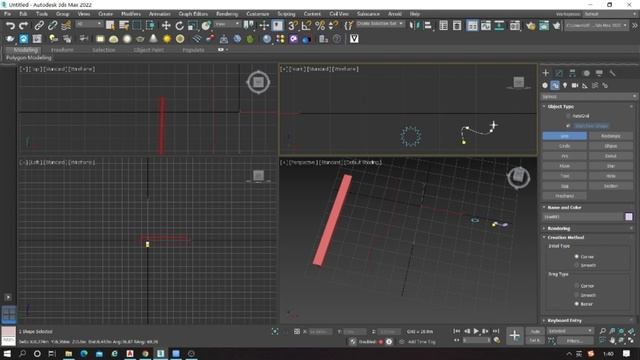Image resolution: width=640 pixels, height=360 pixels.
Task: Click the Play Animation button
Action: 476,331
